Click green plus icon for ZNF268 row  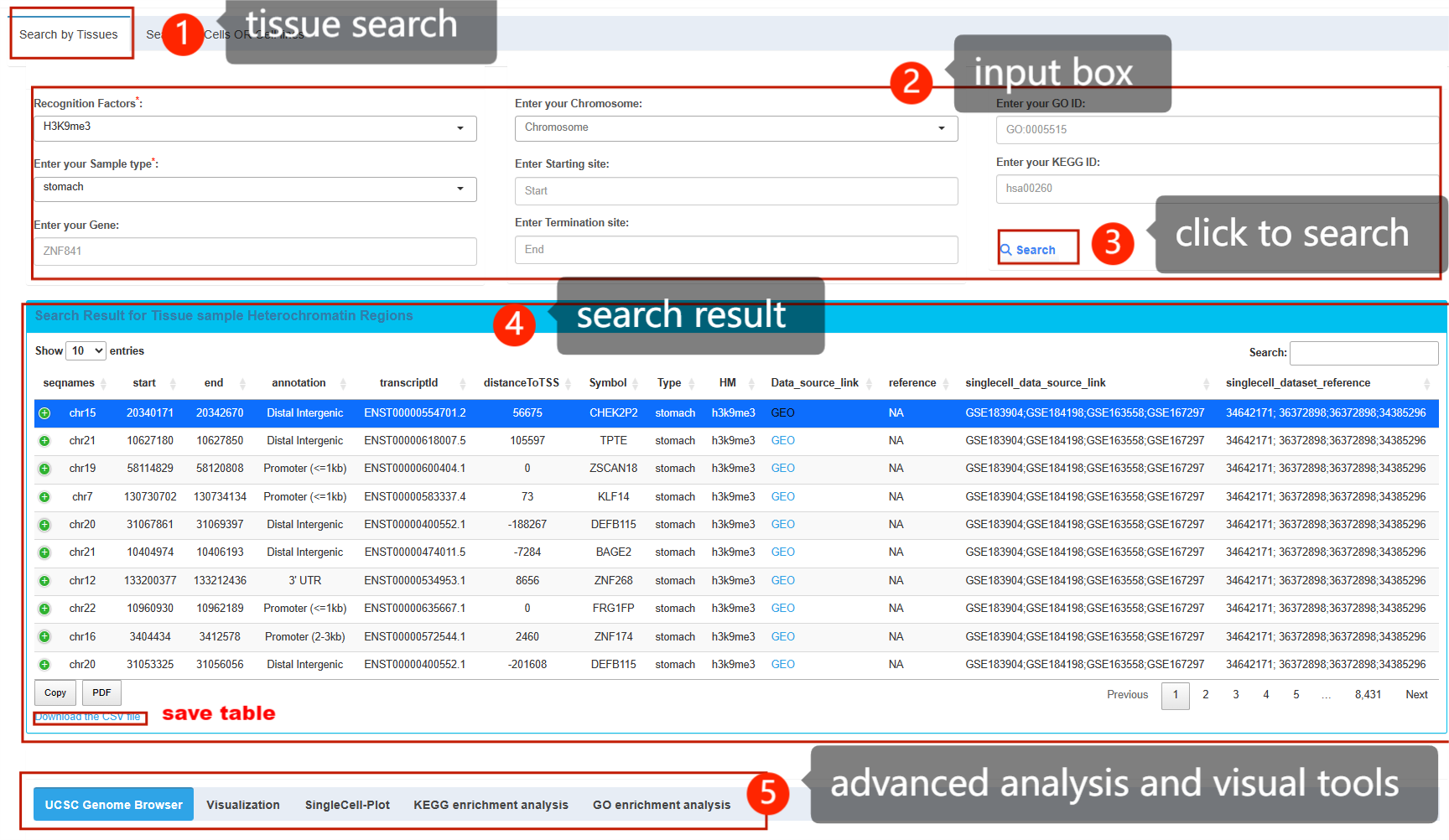[44, 581]
